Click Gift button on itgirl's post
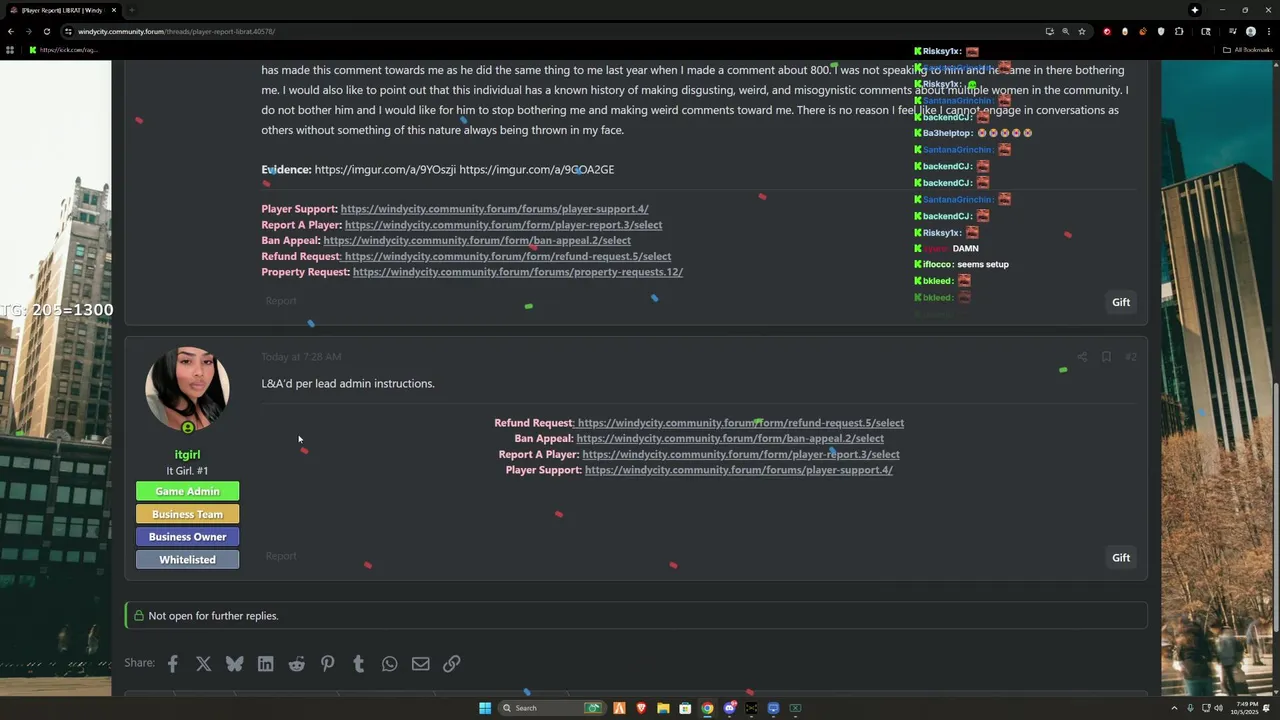The image size is (1280, 720). pyautogui.click(x=1121, y=558)
